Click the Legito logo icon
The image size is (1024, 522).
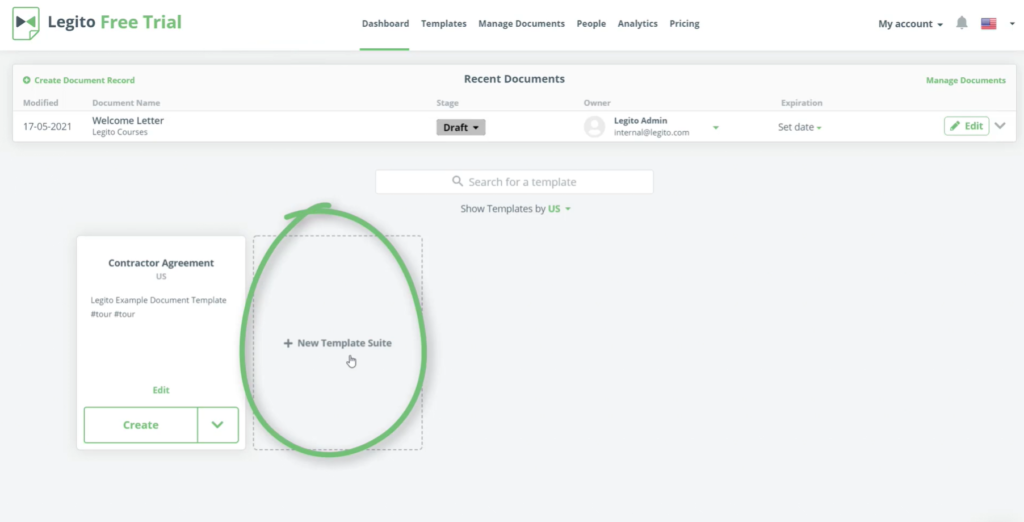[x=26, y=24]
